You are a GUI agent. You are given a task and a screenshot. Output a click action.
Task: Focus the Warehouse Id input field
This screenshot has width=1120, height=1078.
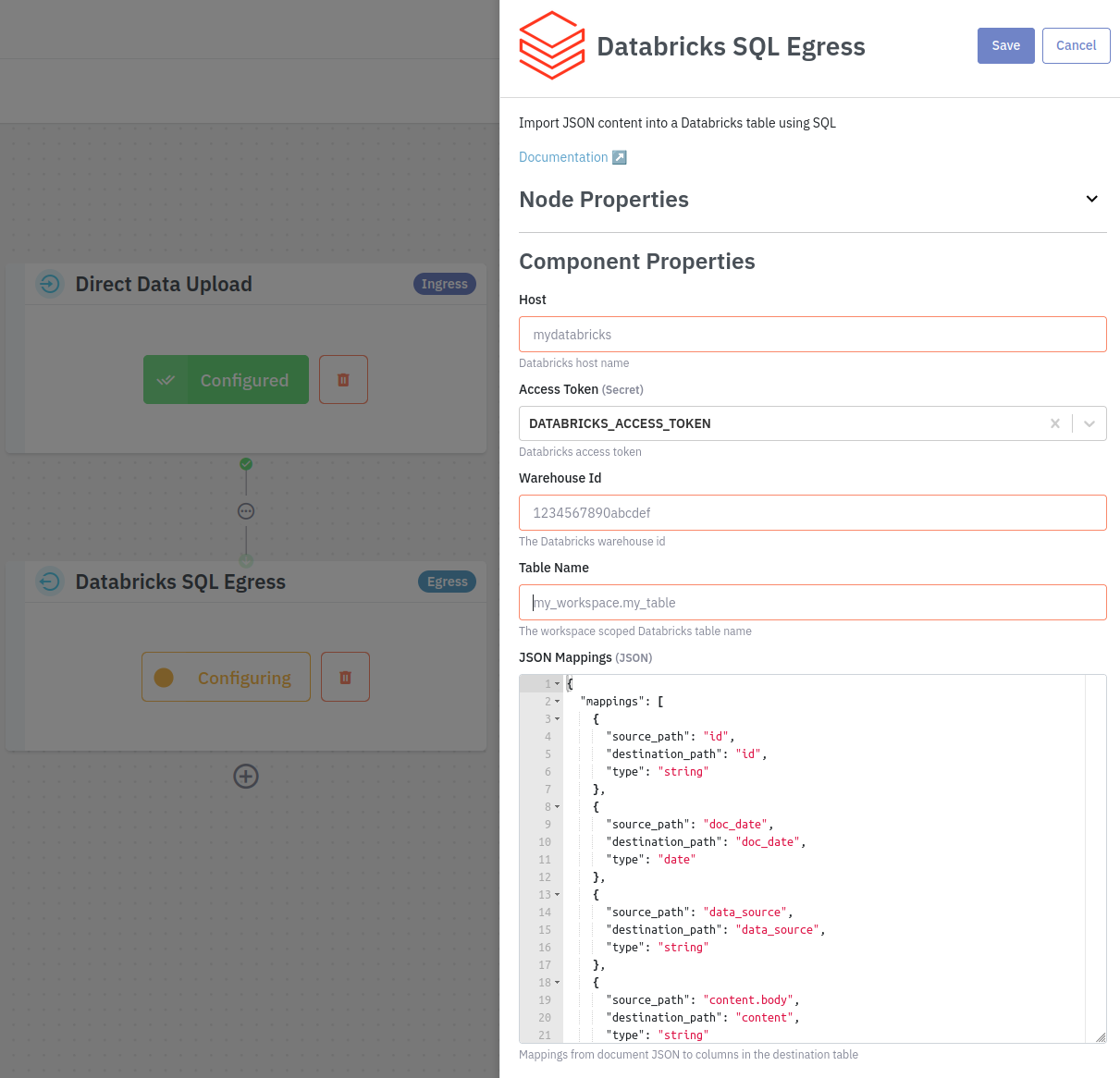point(813,513)
